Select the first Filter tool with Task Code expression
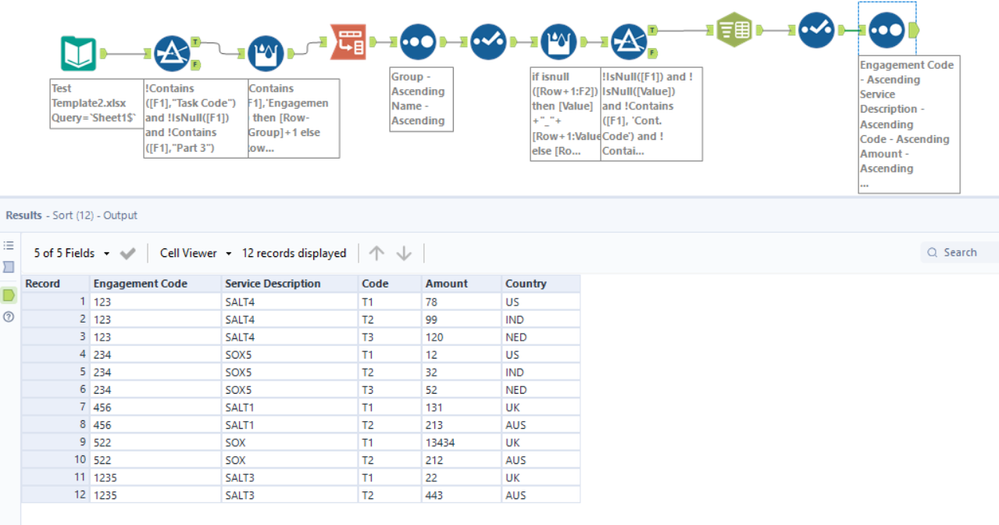Screen dimensions: 999x525 click(172, 54)
